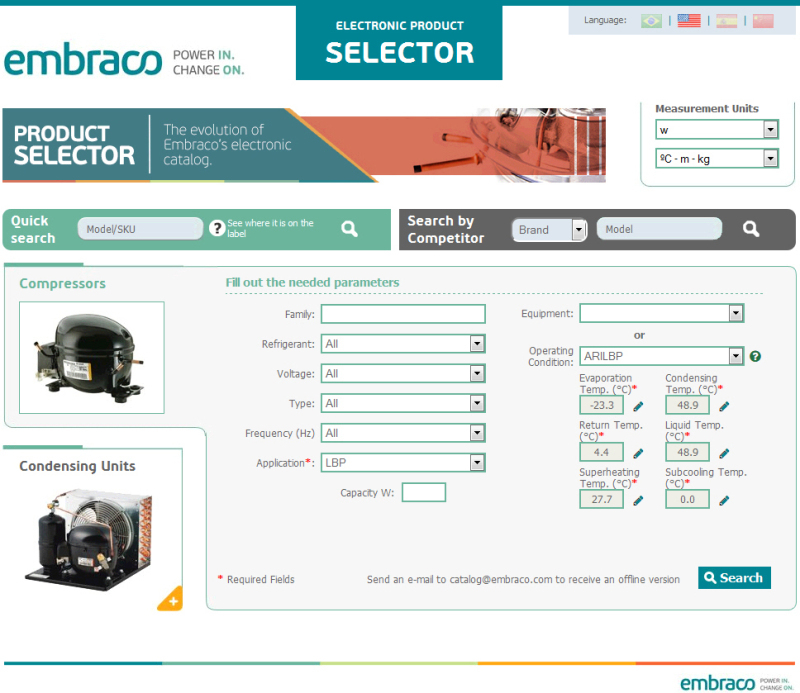The height and width of the screenshot is (693, 800).
Task: Click the embraco logo at top
Action: [83, 60]
